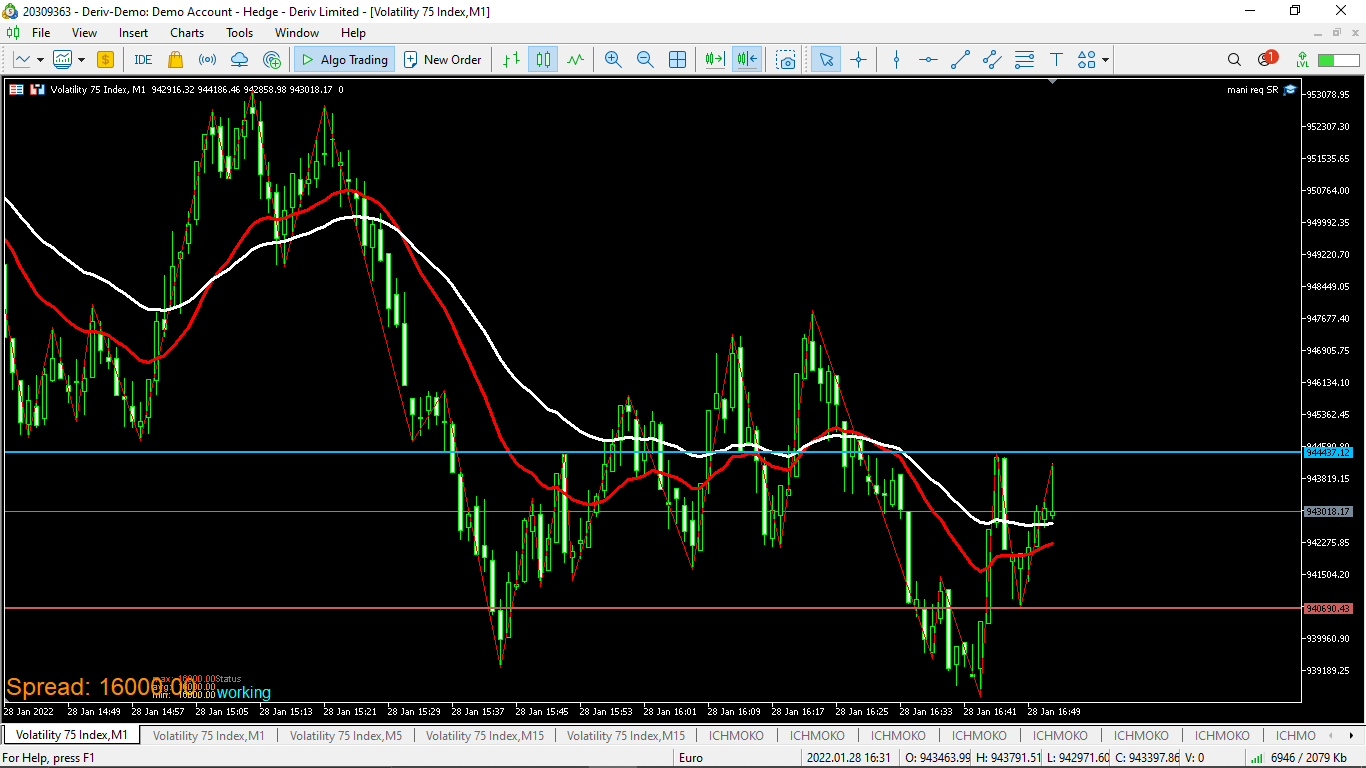Toggle Algo Trading on or off
Viewport: 1366px width, 768px height.
(344, 60)
